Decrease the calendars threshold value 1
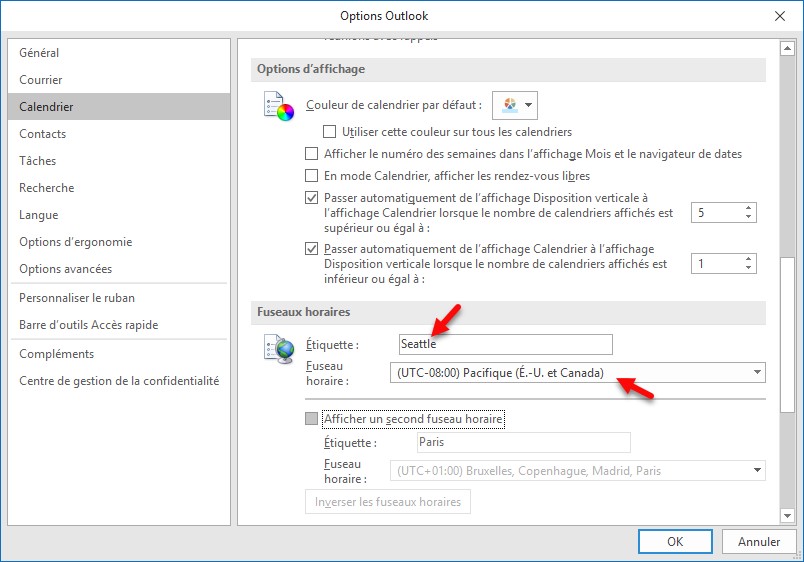The image size is (804, 562). click(x=749, y=268)
